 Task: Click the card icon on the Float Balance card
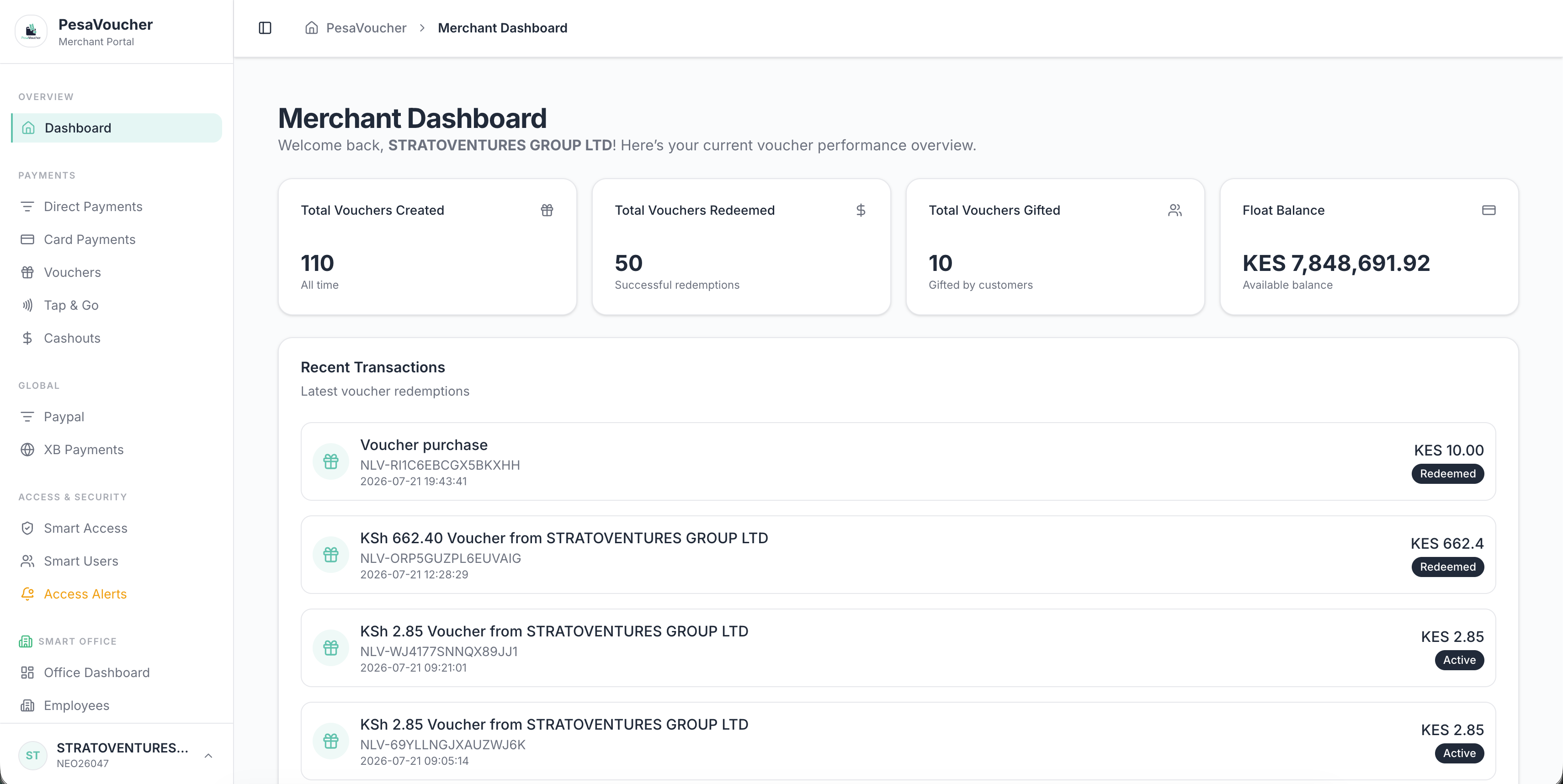coord(1489,211)
